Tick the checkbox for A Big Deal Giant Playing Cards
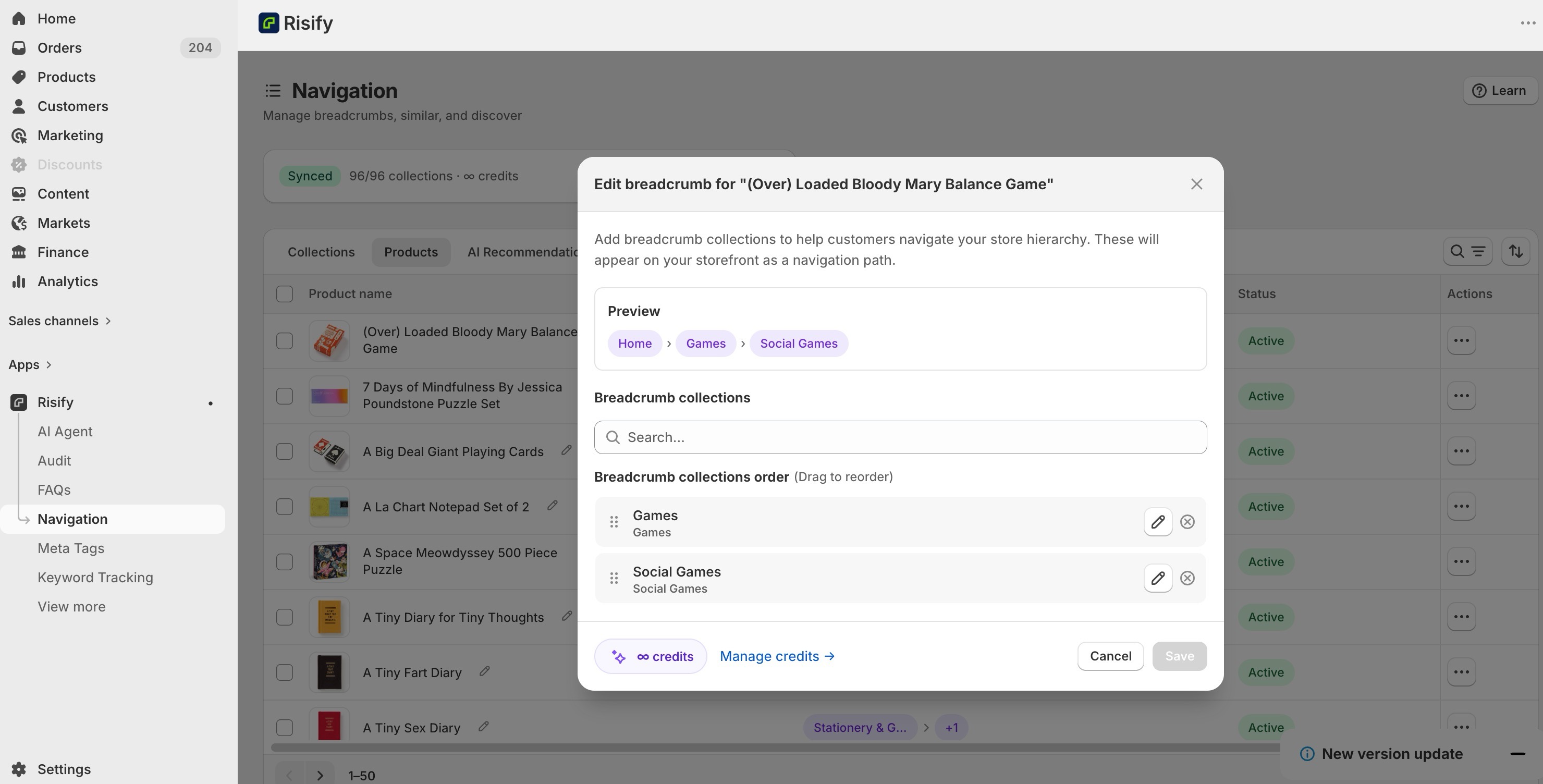1543x784 pixels. coord(284,451)
